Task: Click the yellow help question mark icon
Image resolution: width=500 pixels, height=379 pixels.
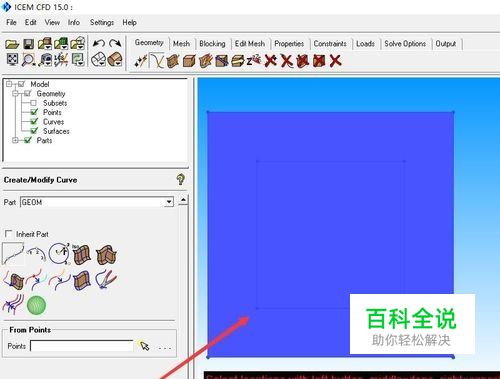Action: point(180,180)
